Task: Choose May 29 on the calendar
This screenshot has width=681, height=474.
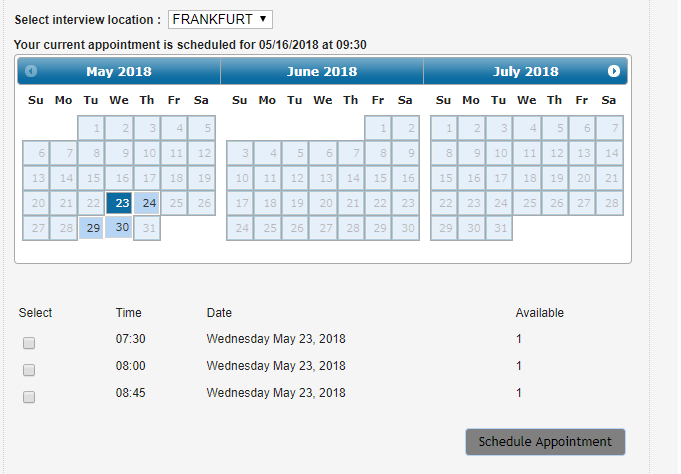Action: [x=91, y=228]
